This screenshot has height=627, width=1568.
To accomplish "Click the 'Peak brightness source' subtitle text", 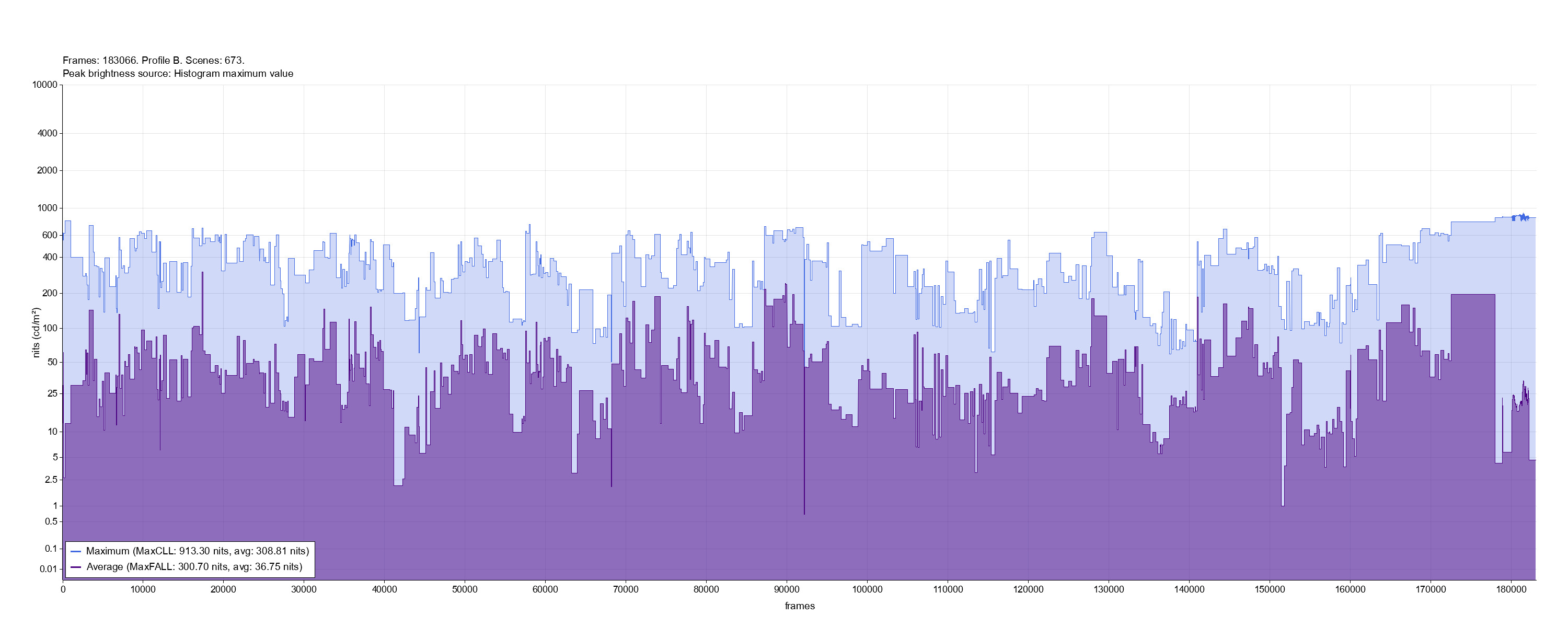I will (178, 74).
